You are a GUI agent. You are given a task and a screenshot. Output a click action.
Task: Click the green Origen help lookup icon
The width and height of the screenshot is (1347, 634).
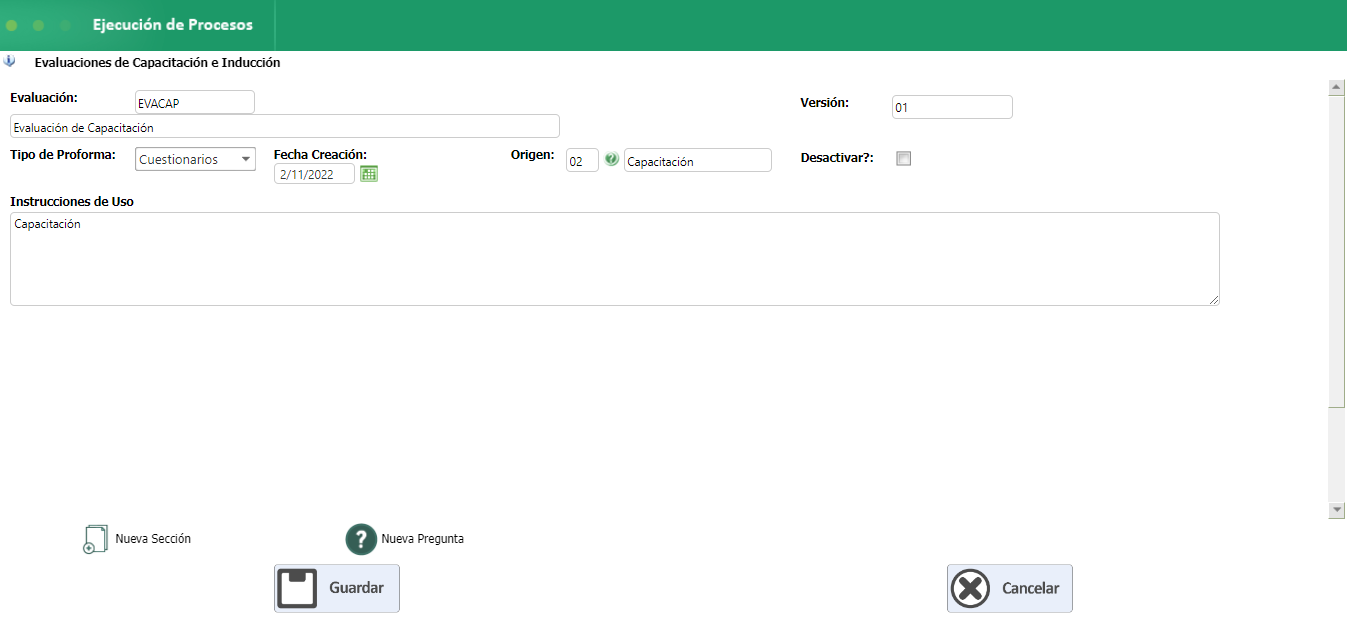click(x=611, y=159)
